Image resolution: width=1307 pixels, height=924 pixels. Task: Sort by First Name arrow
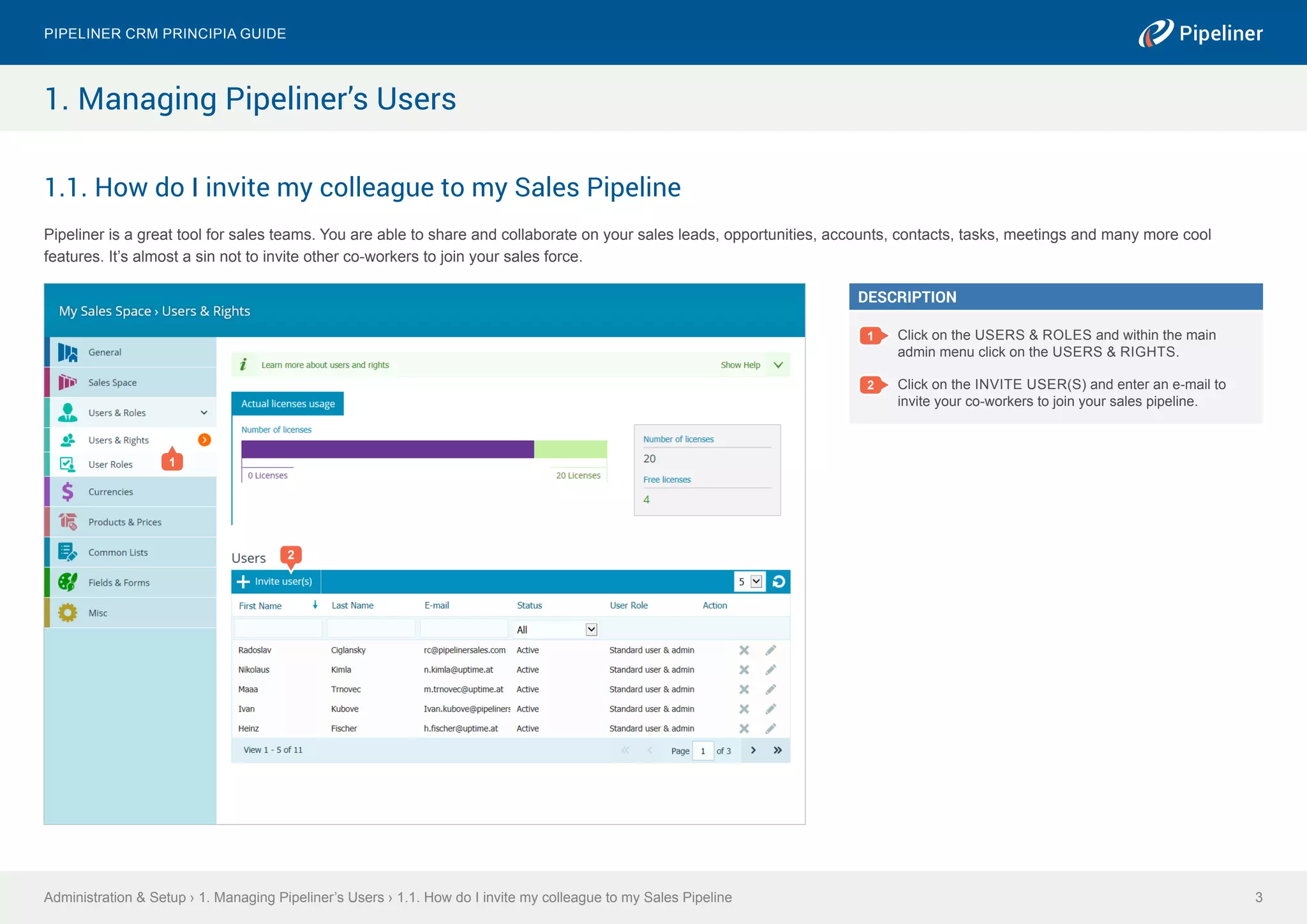(x=315, y=605)
